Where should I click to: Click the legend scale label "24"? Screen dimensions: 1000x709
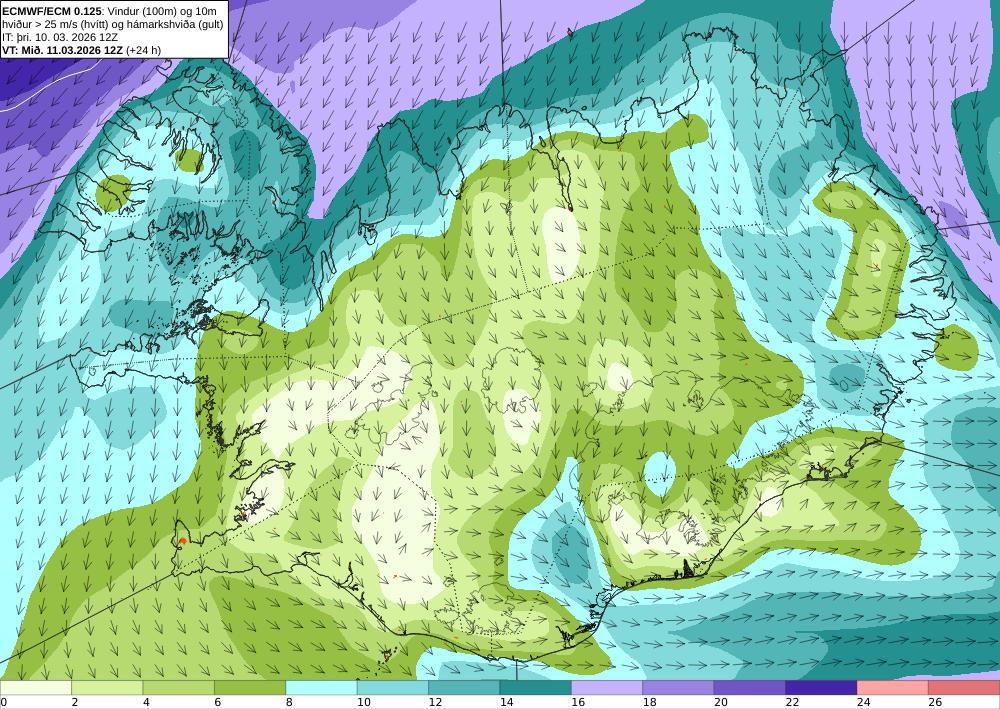point(864,702)
